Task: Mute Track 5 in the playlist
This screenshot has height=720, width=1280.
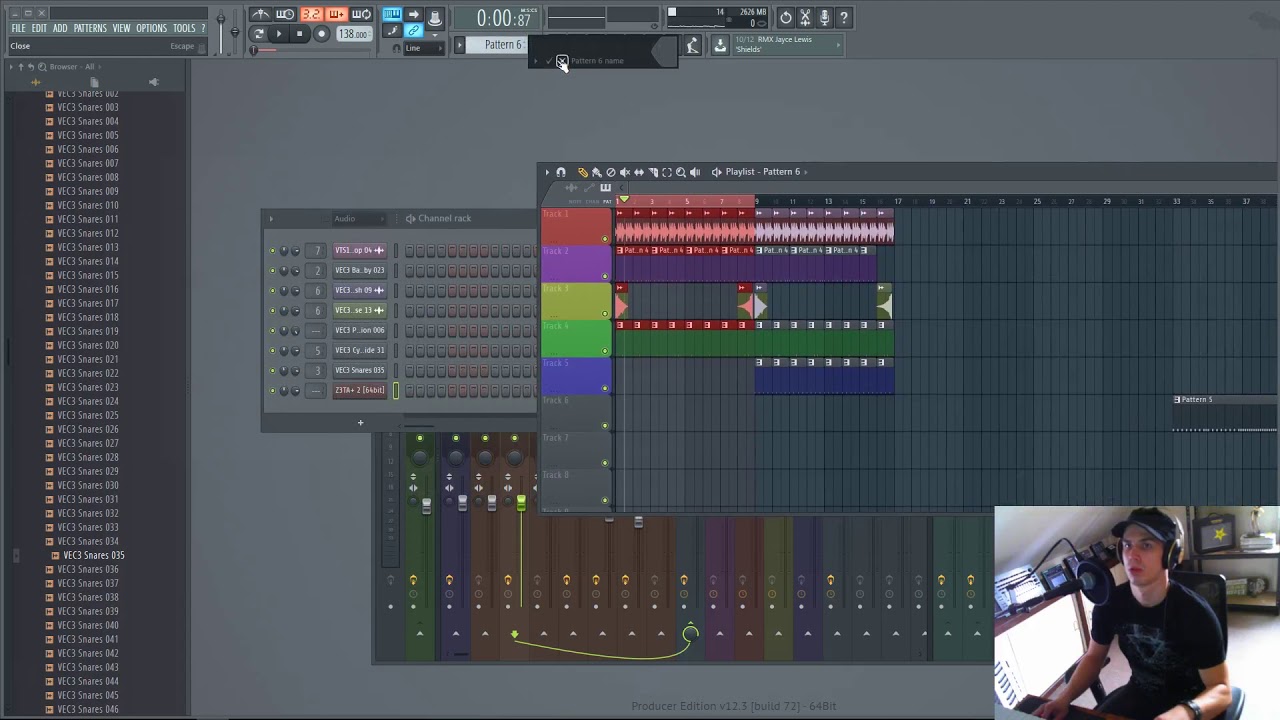Action: click(x=604, y=388)
